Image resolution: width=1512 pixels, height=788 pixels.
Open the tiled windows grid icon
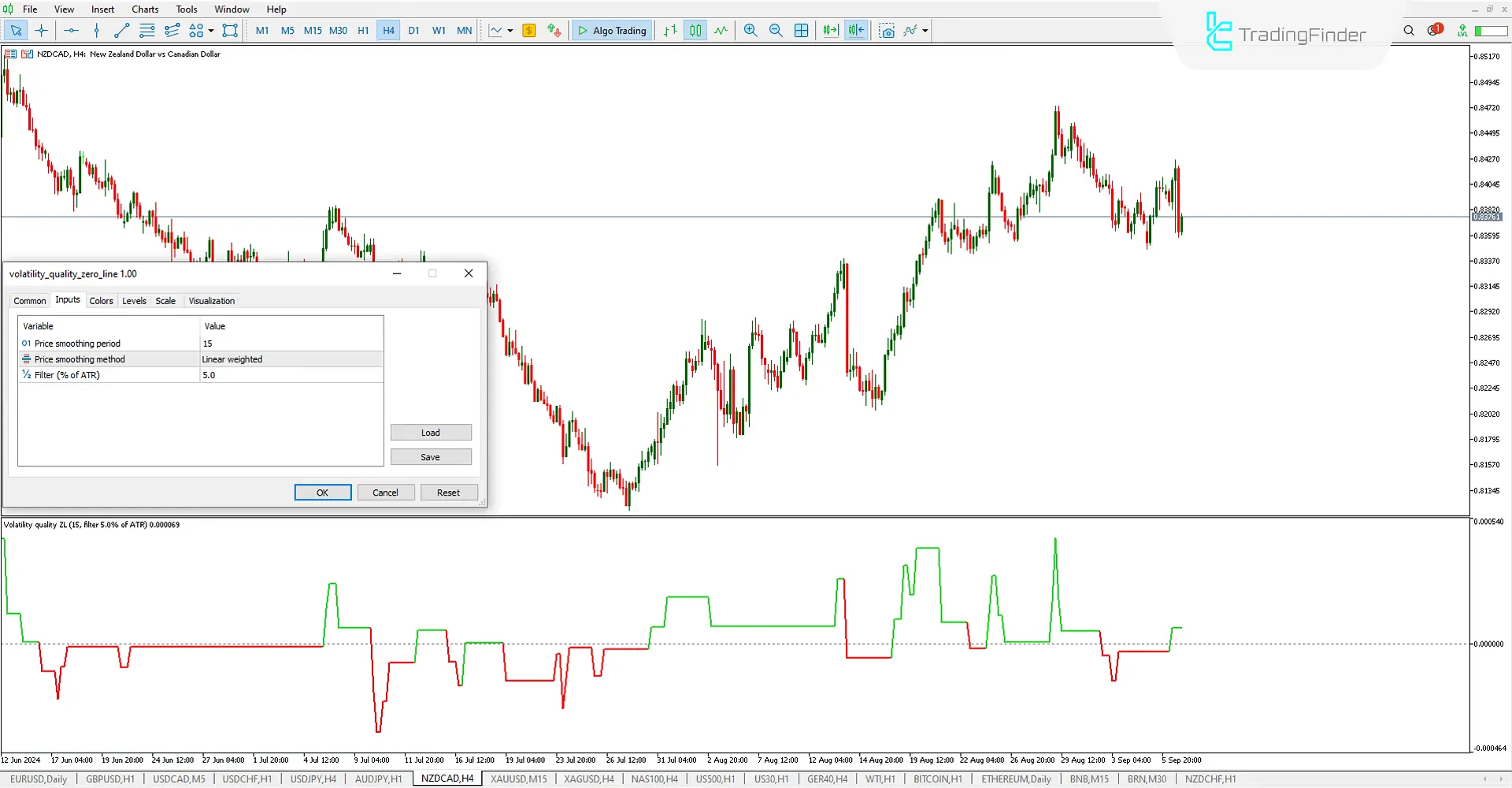point(801,30)
